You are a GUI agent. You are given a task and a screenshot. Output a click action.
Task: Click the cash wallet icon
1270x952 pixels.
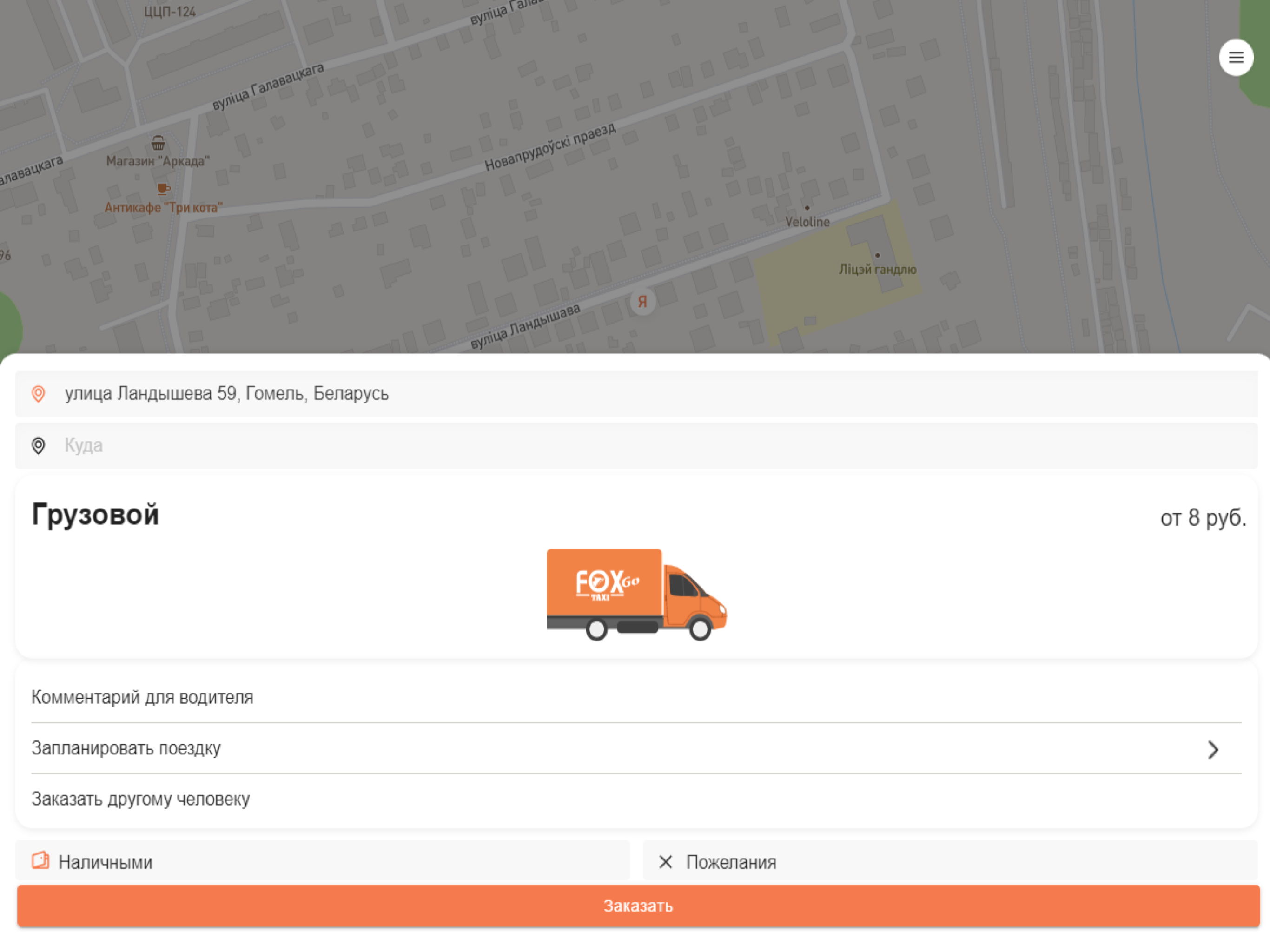coord(40,861)
